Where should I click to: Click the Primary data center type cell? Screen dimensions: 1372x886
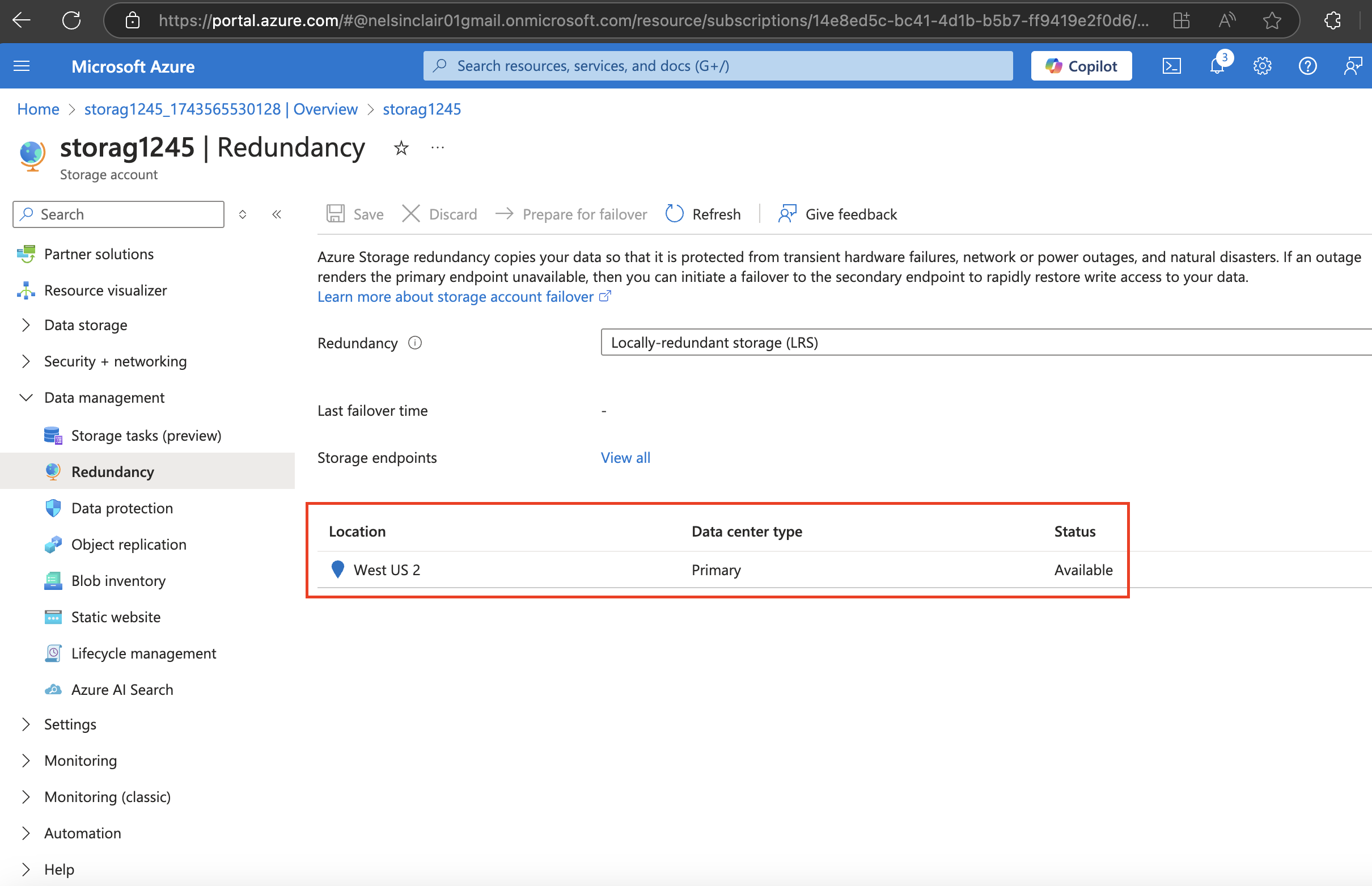716,569
